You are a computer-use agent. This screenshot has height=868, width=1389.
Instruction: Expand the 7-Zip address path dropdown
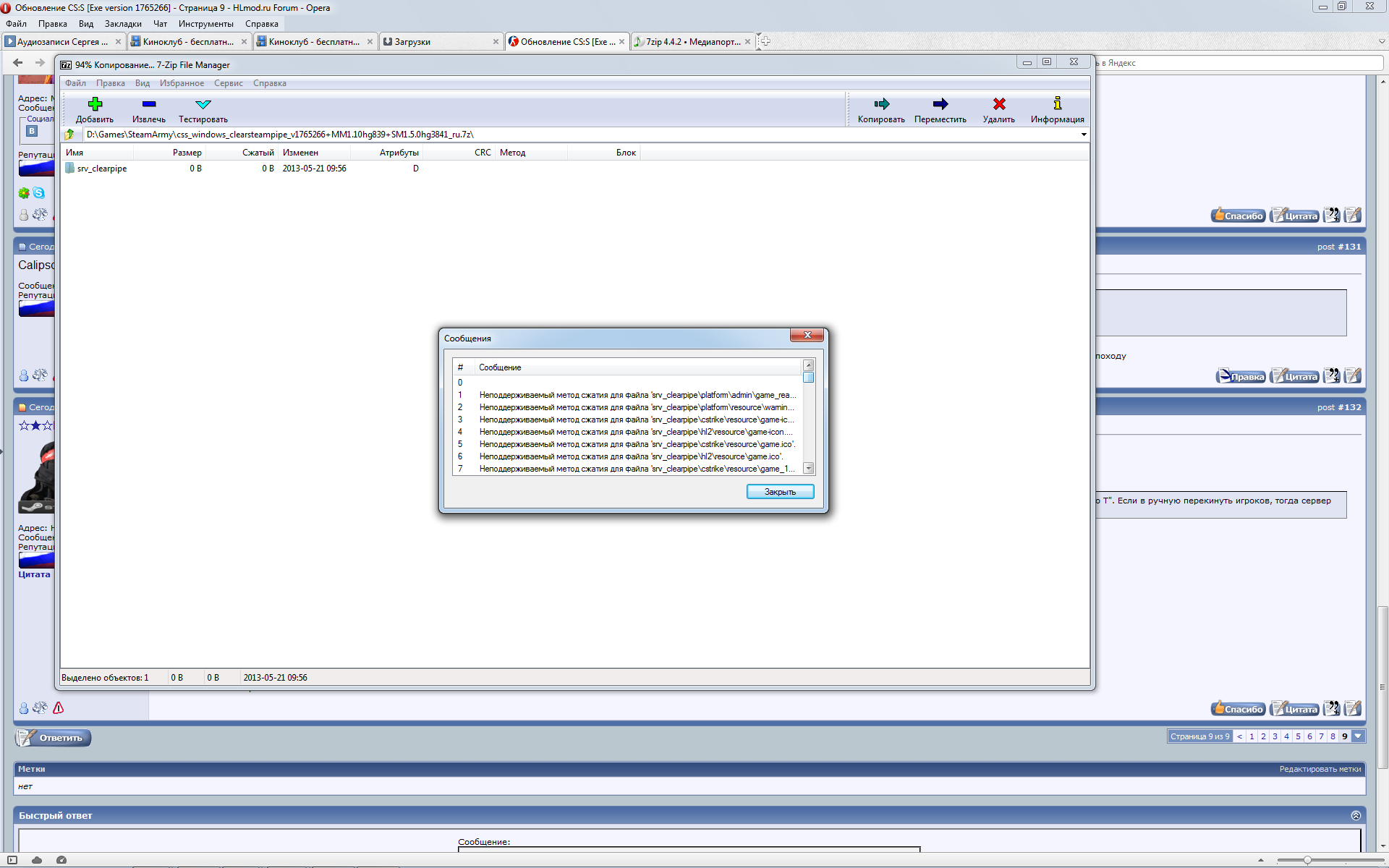(x=1083, y=135)
